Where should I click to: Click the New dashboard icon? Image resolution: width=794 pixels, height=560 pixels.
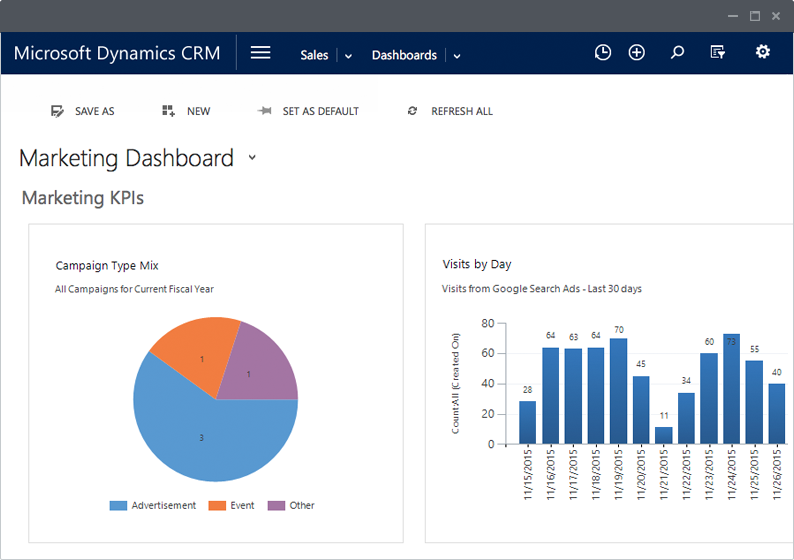tap(169, 111)
